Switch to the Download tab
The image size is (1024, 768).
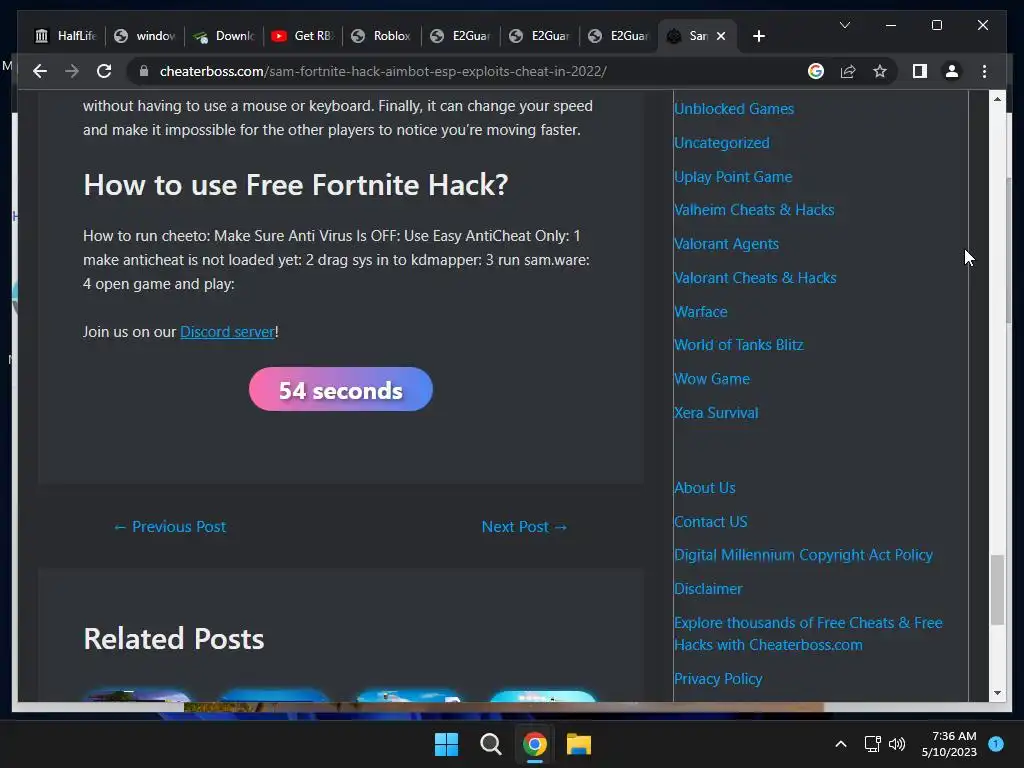click(224, 36)
